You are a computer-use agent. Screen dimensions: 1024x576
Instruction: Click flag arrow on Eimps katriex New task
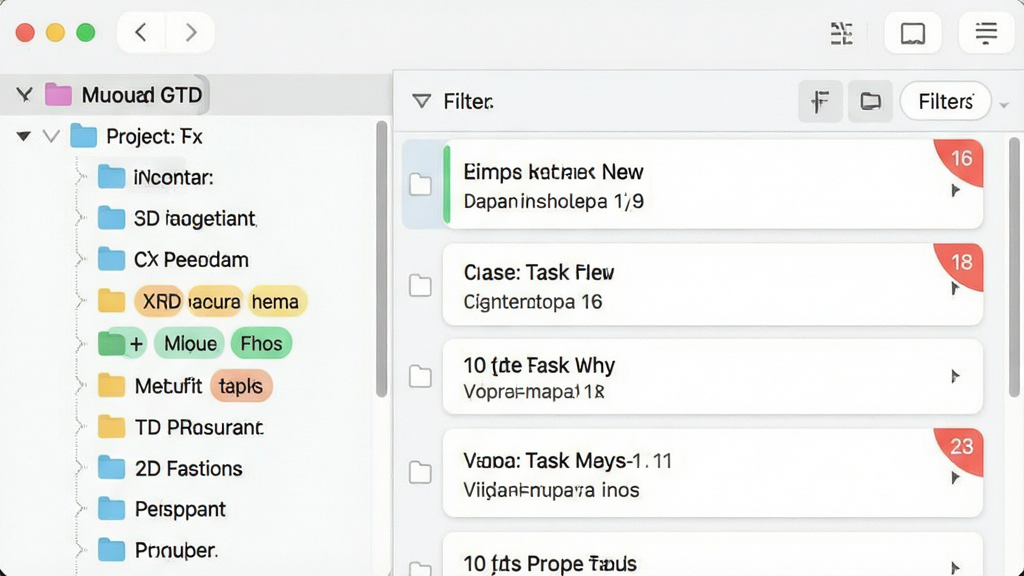pos(955,191)
